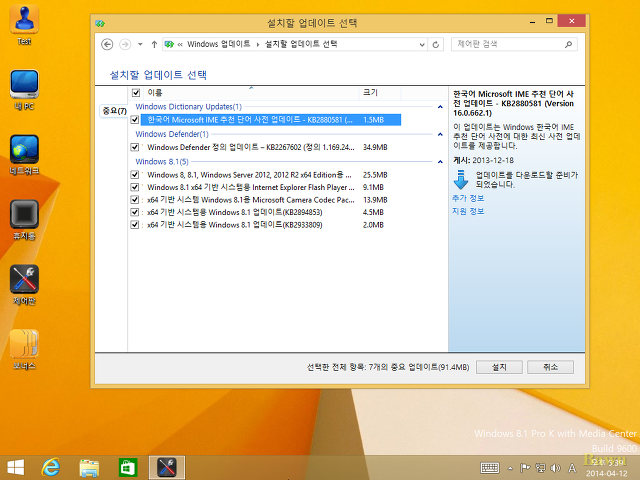Open the 휴지통 recycle bin icon
The image size is (640, 480).
tap(24, 219)
